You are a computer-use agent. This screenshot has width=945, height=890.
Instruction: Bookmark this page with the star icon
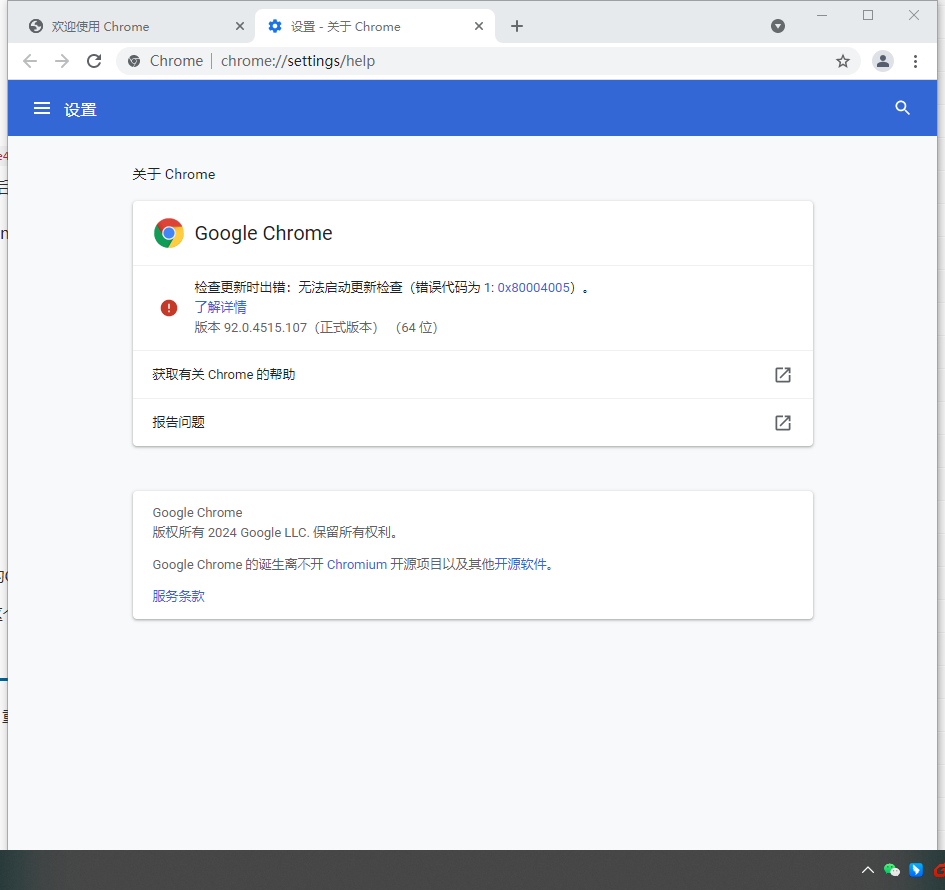(x=843, y=61)
